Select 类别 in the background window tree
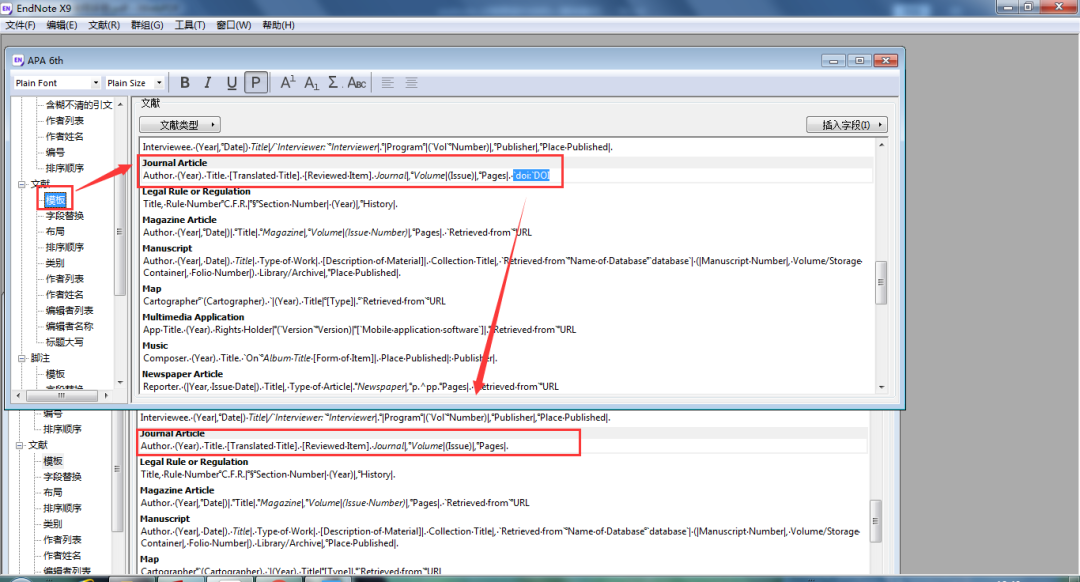 pos(53,524)
